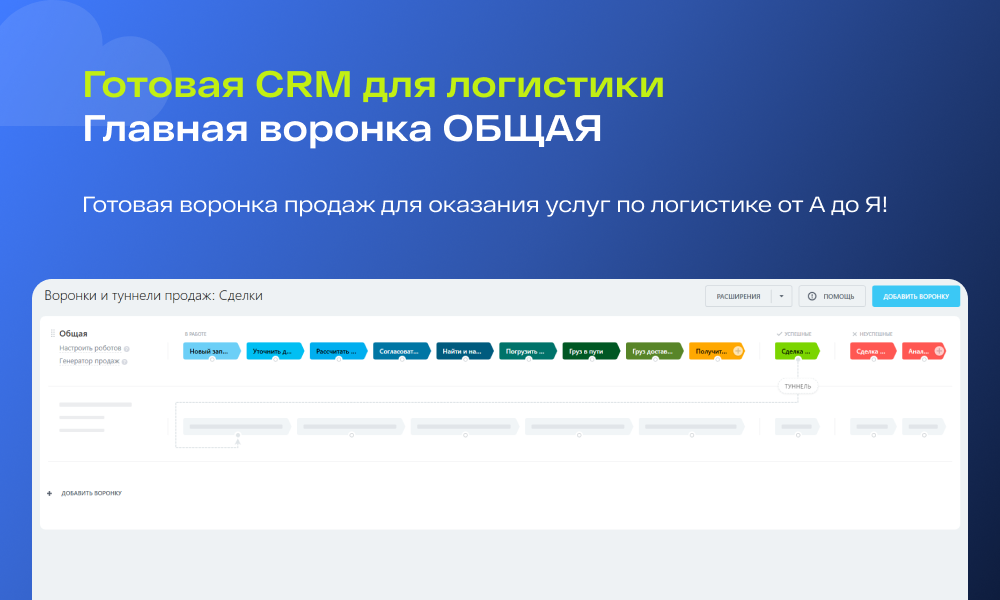Click the drag handle beside 'Общая'
This screenshot has height=600, width=1000.
coord(52,333)
